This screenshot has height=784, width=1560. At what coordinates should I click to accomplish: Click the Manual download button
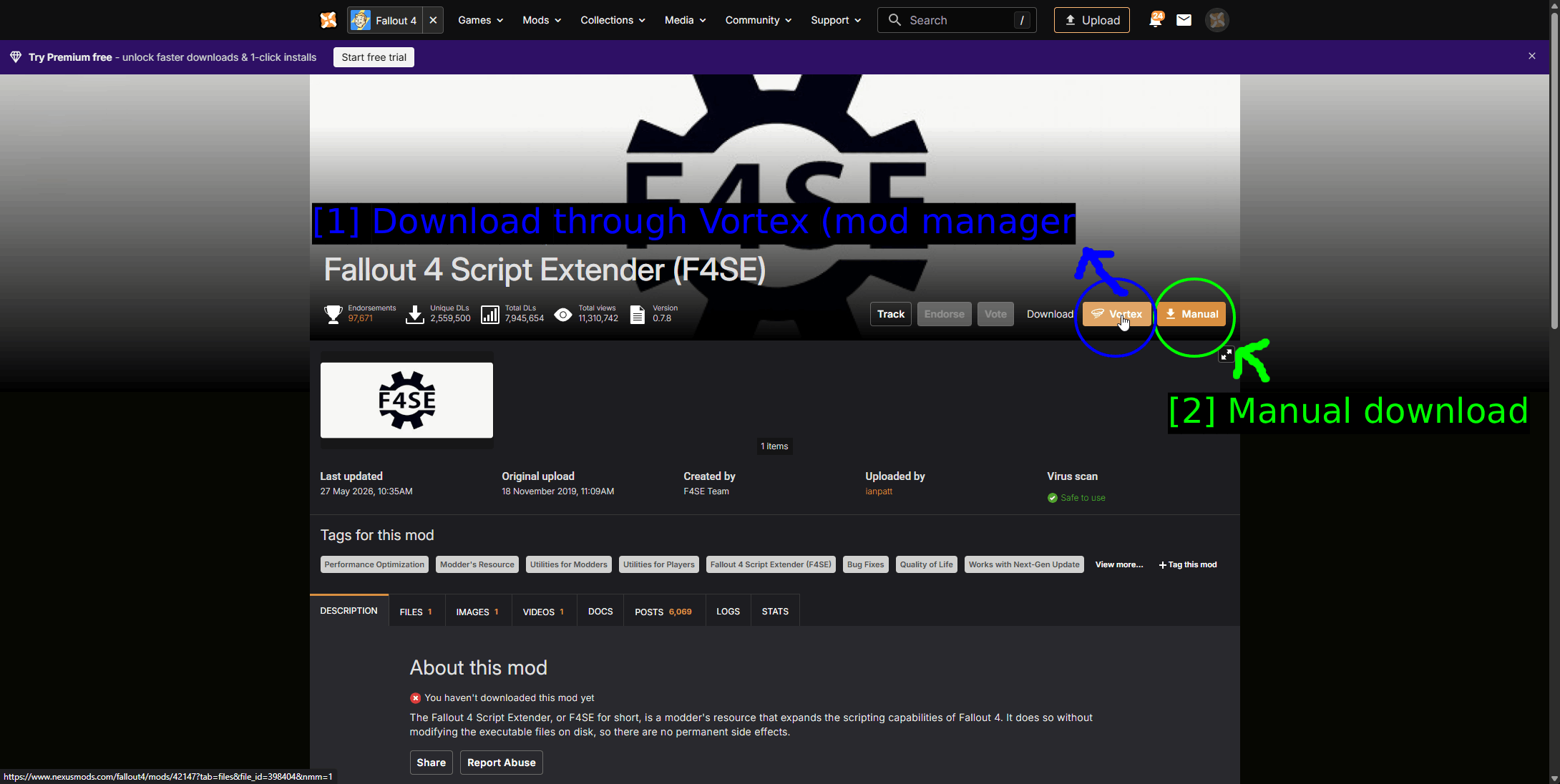(x=1191, y=314)
